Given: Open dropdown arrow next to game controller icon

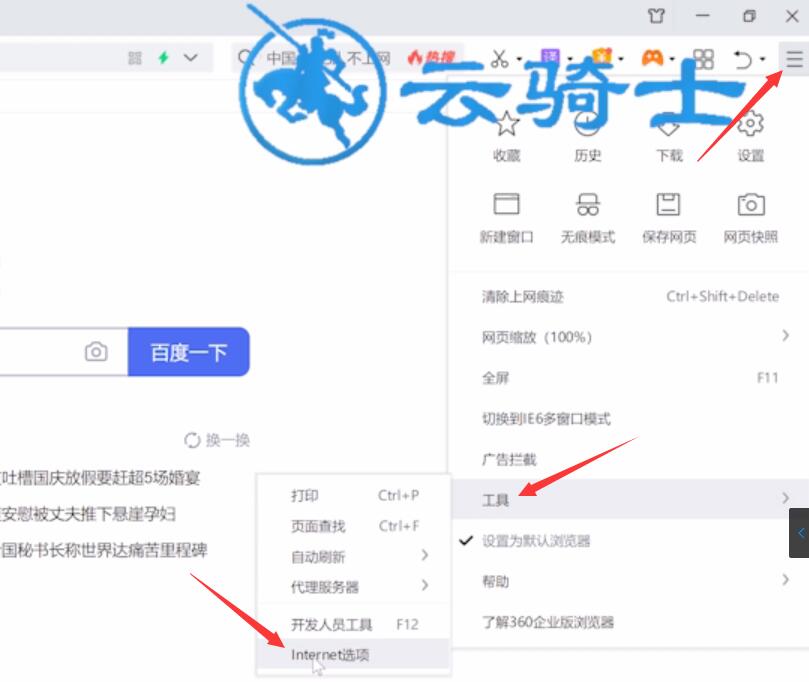Looking at the screenshot, I should pos(672,59).
